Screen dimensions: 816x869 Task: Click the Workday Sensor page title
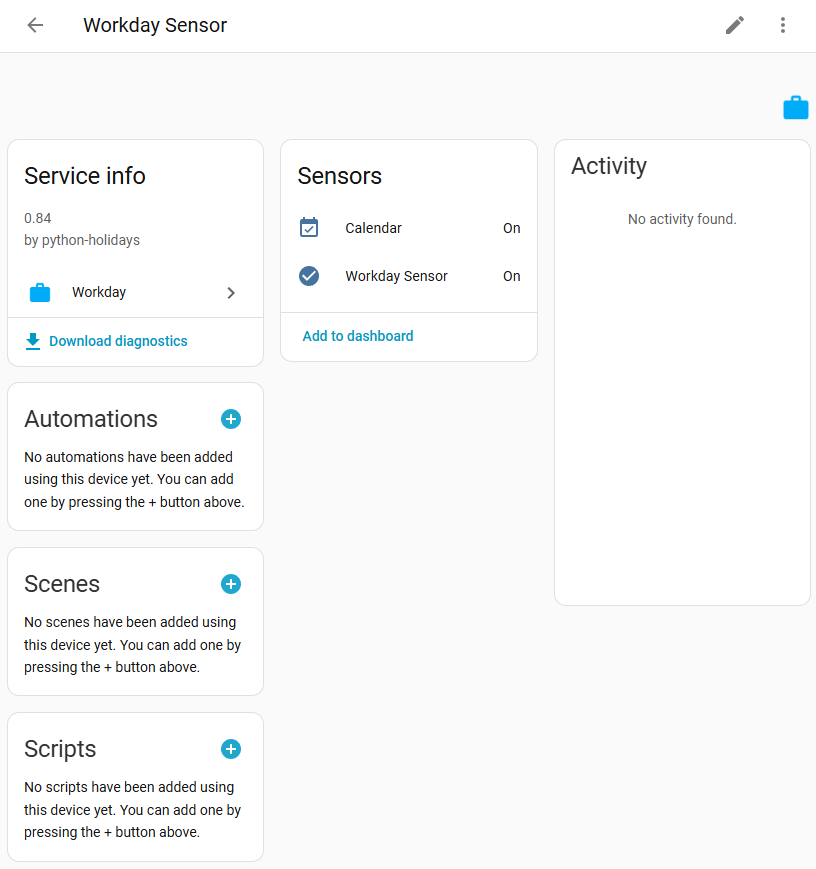(x=154, y=25)
